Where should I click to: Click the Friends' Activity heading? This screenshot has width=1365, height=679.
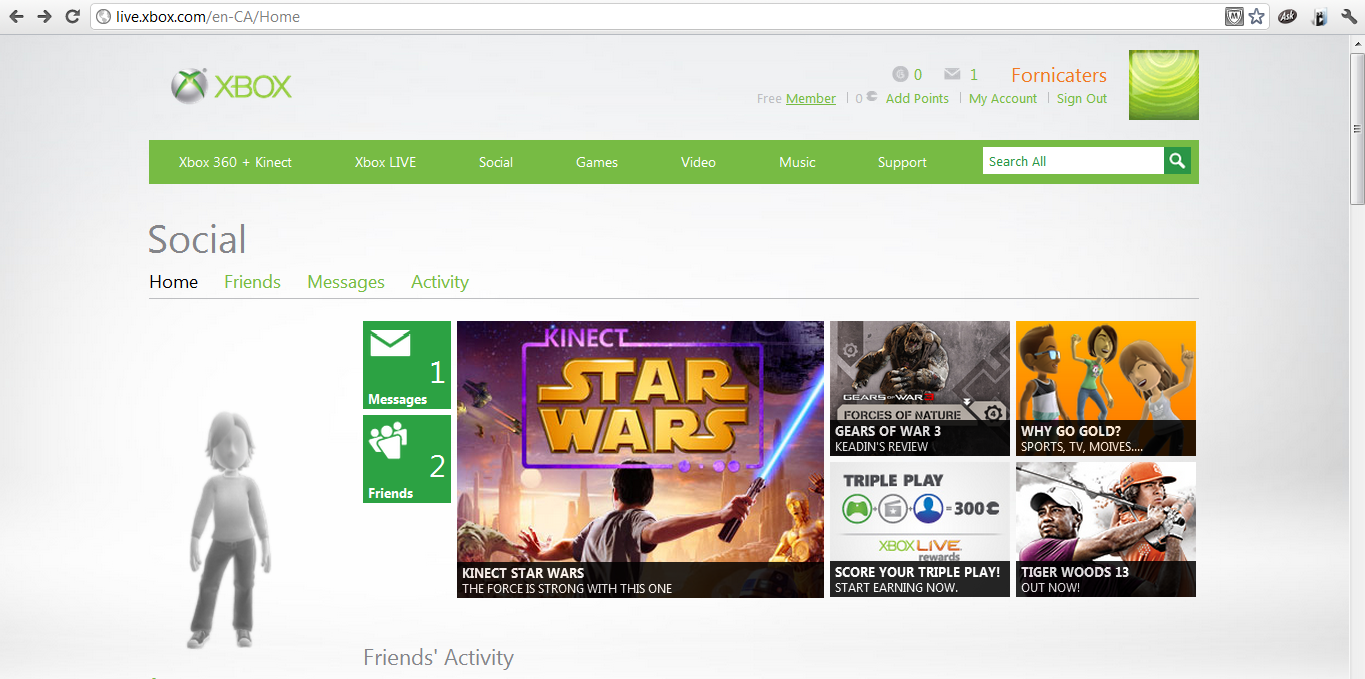pos(438,657)
